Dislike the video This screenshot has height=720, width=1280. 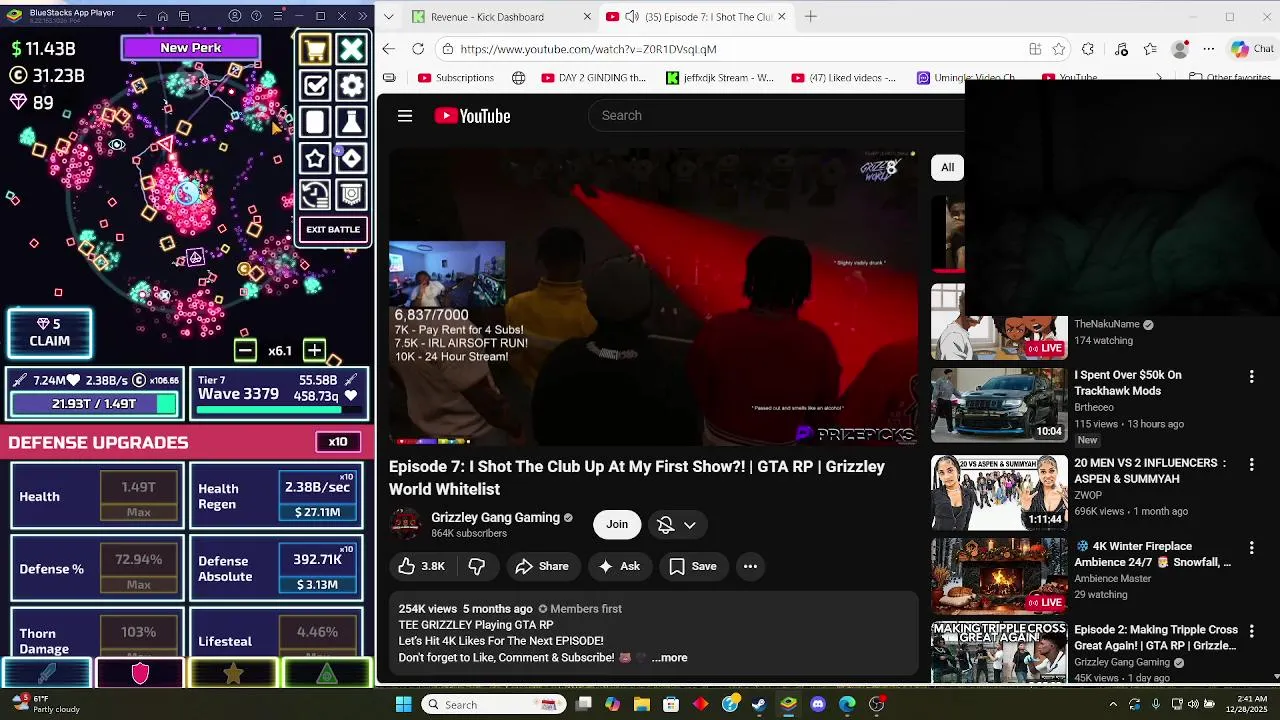(477, 566)
